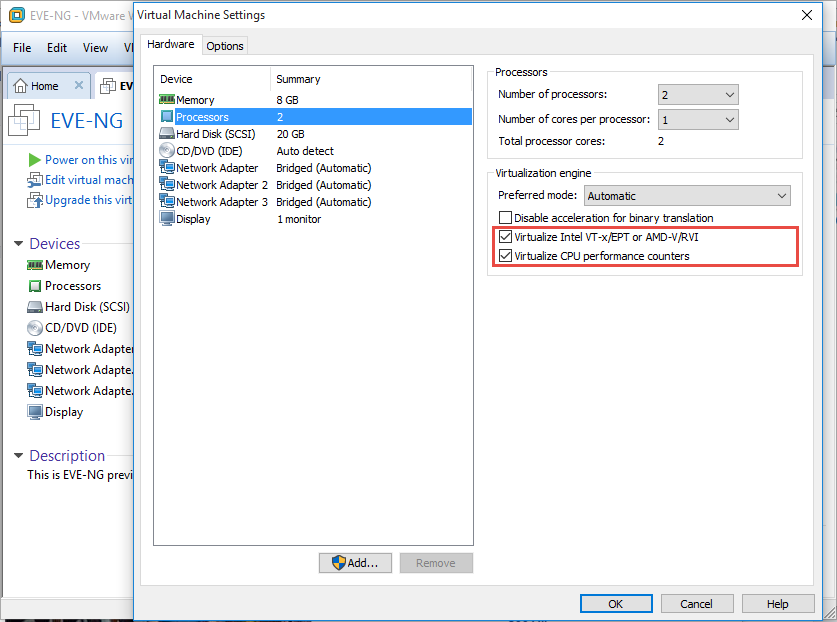This screenshot has width=837, height=622.
Task: Click the EVE-NG description text in sidebar
Action: pyautogui.click(x=80, y=475)
